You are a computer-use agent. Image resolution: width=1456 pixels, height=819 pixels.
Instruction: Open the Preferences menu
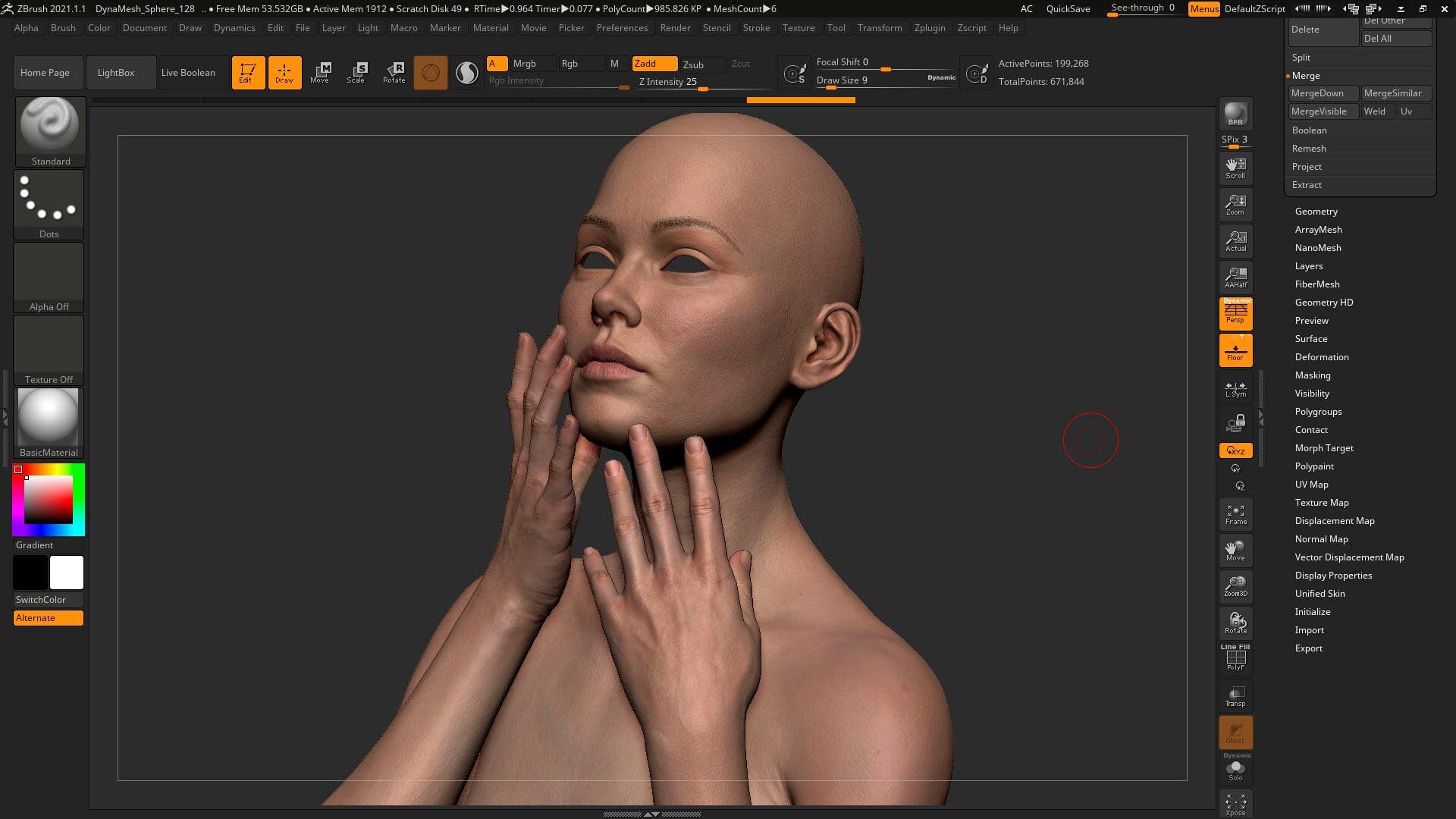(x=622, y=28)
